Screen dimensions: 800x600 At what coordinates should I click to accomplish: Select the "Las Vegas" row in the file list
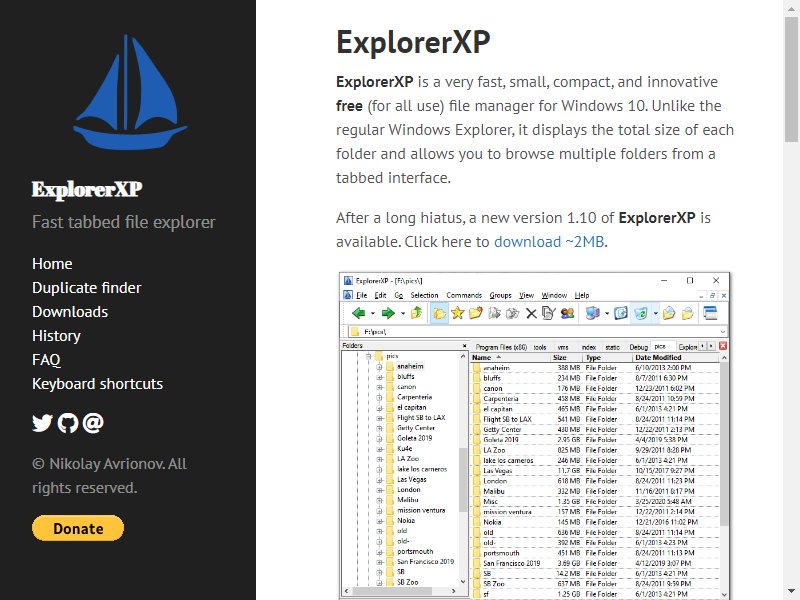pos(595,471)
